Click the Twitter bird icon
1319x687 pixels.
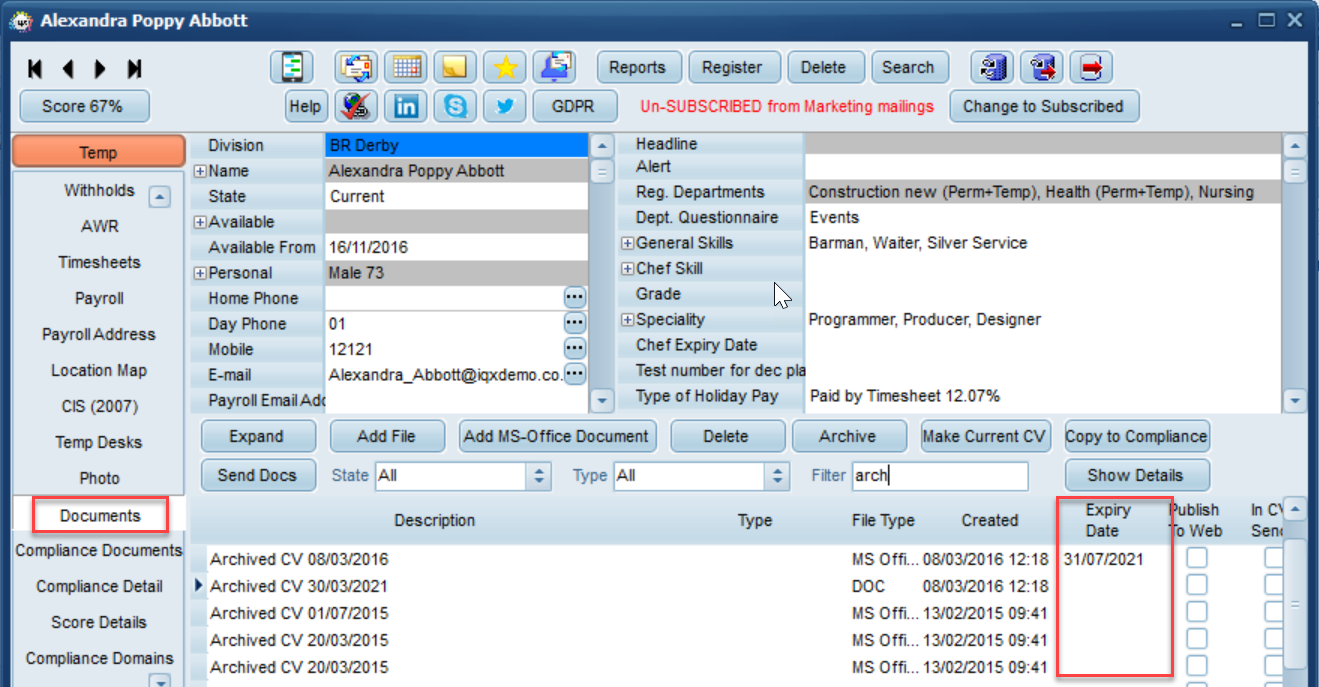click(x=505, y=106)
